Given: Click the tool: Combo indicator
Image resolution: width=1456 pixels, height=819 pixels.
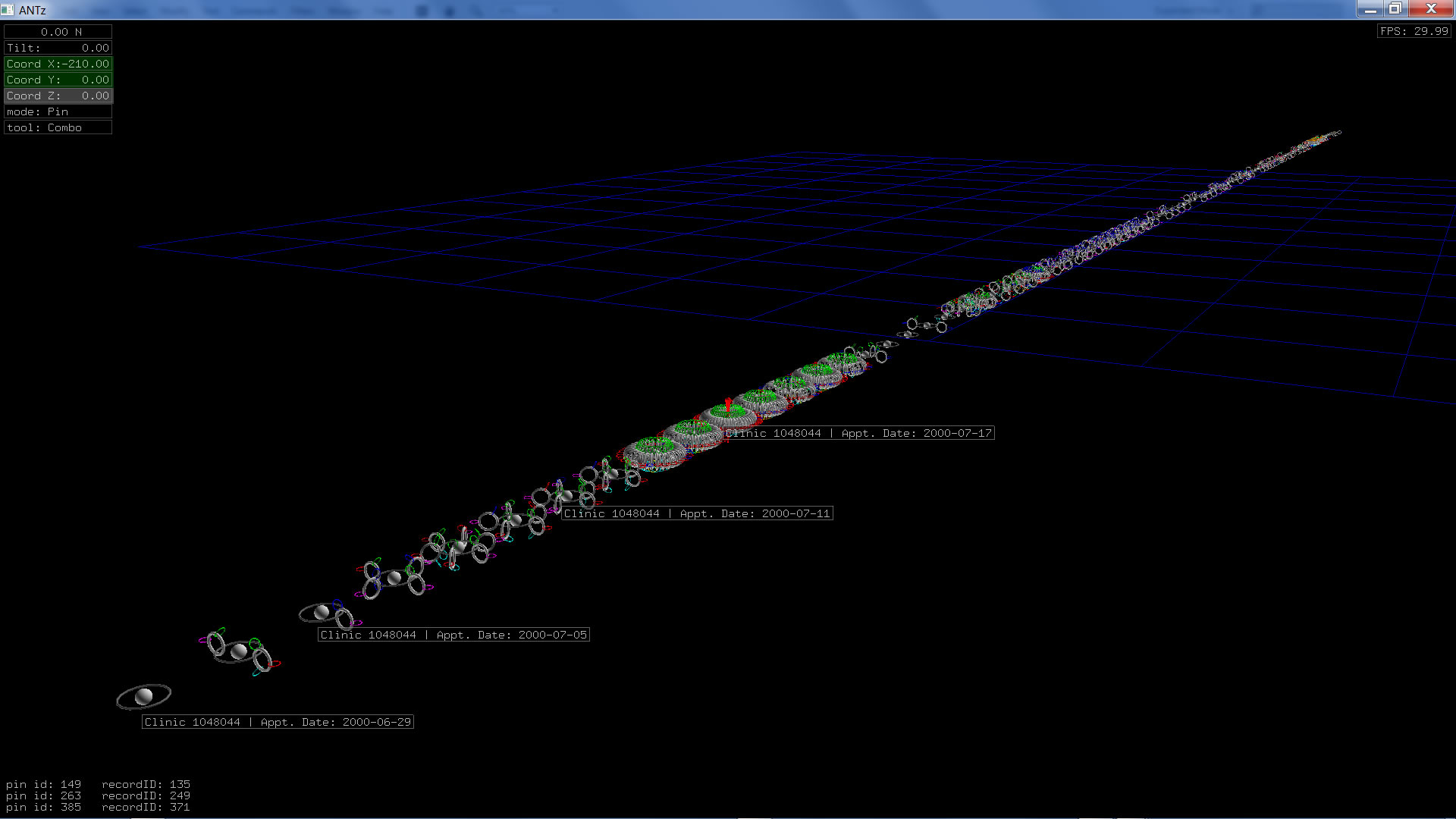Looking at the screenshot, I should (58, 127).
